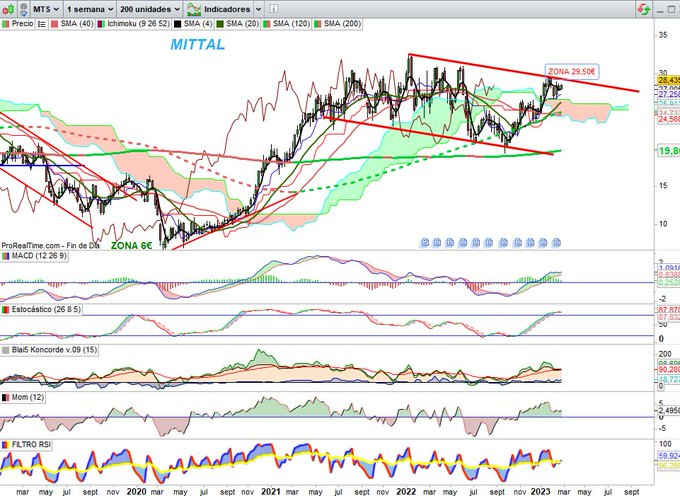Image resolution: width=680 pixels, height=496 pixels.
Task: Click the rightmost blue event marker
Action: [x=557, y=243]
